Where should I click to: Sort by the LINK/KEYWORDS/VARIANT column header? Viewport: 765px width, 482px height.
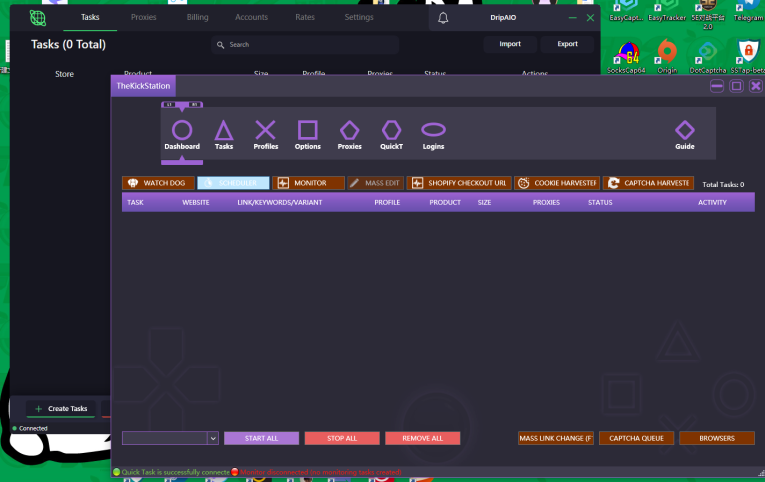pyautogui.click(x=280, y=202)
